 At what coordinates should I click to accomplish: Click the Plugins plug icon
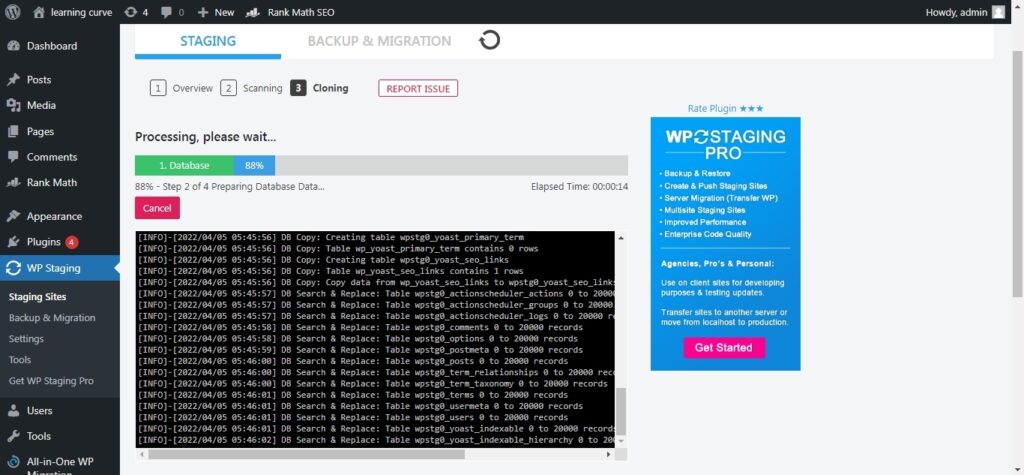(x=13, y=242)
